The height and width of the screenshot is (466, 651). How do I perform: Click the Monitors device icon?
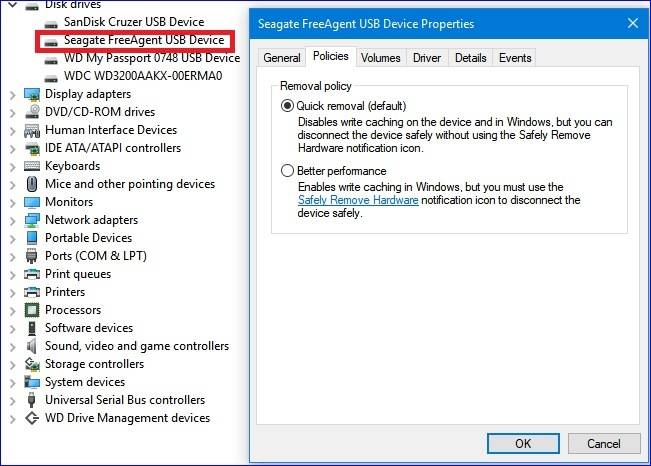coord(31,202)
